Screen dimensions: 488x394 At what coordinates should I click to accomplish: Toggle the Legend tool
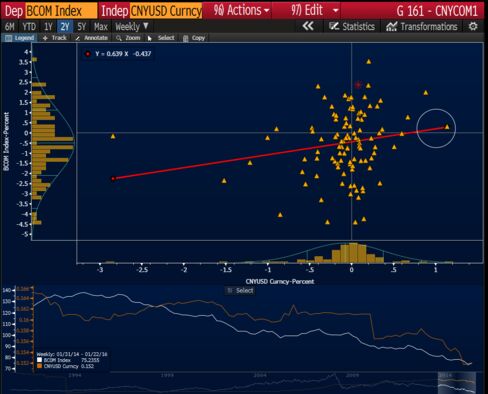pos(20,38)
